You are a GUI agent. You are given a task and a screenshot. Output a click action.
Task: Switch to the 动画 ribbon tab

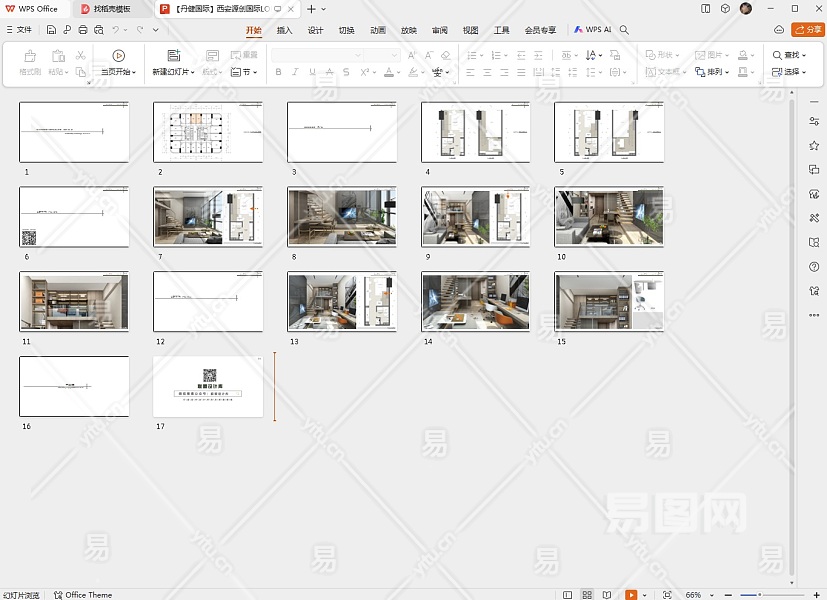coord(378,30)
